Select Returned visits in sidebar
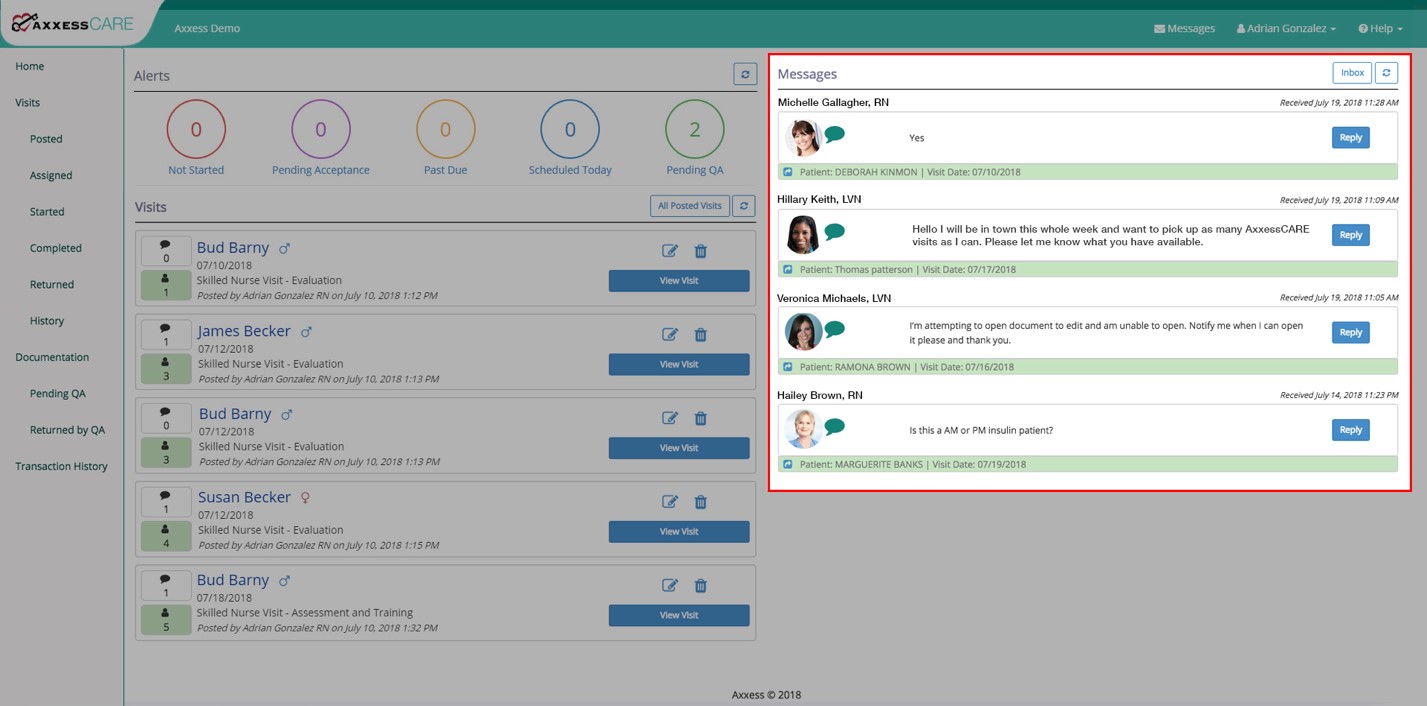1427x706 pixels. [x=52, y=284]
